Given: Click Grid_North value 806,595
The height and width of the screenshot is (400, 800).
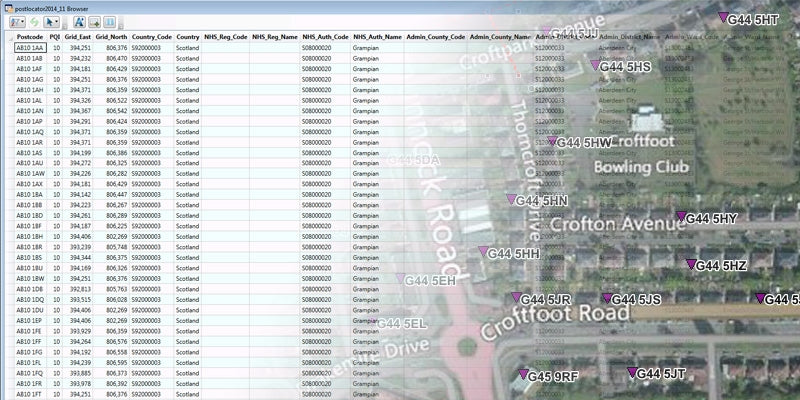Looking at the screenshot, I should coord(117,362).
